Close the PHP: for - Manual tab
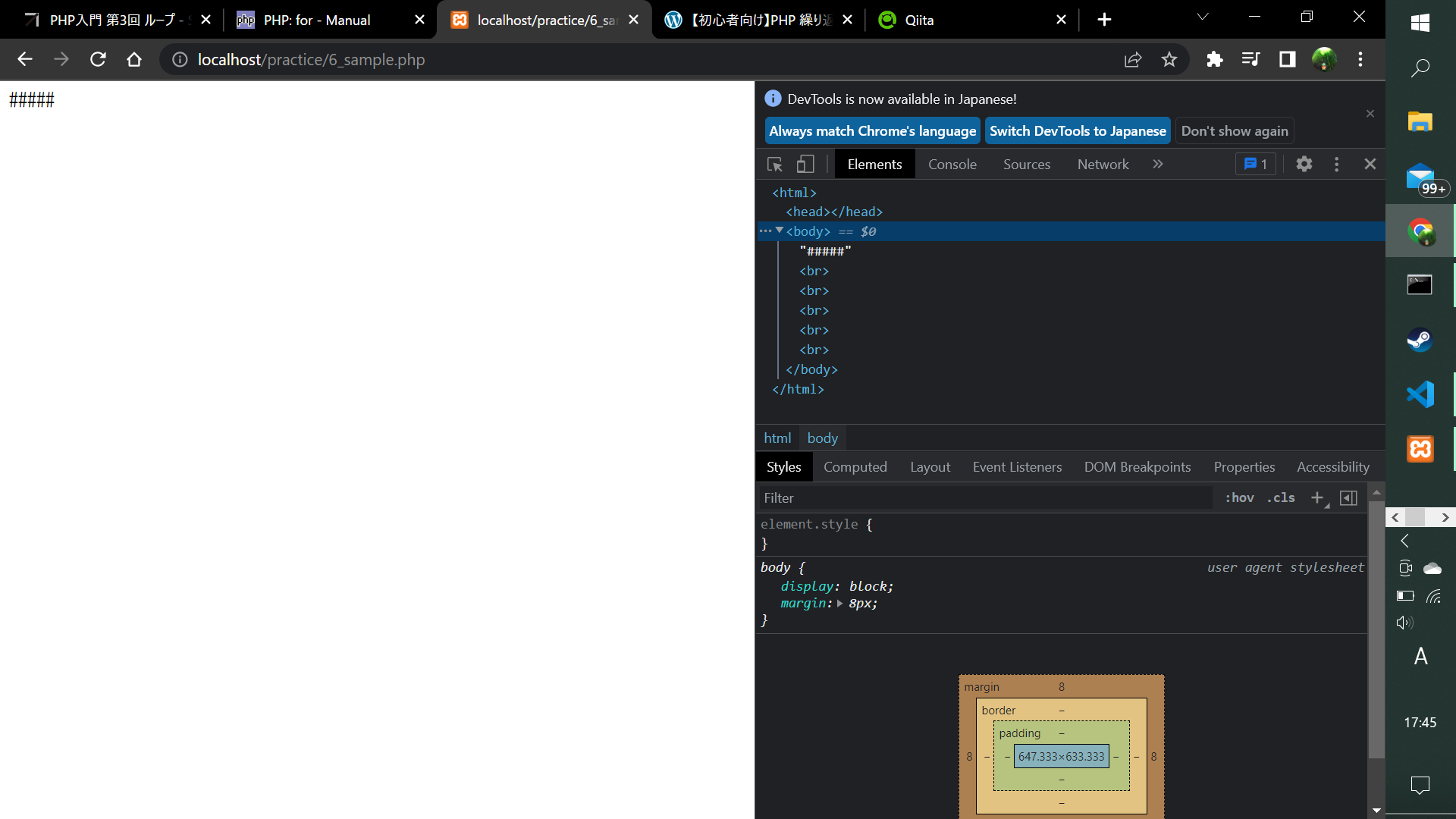 coord(419,20)
